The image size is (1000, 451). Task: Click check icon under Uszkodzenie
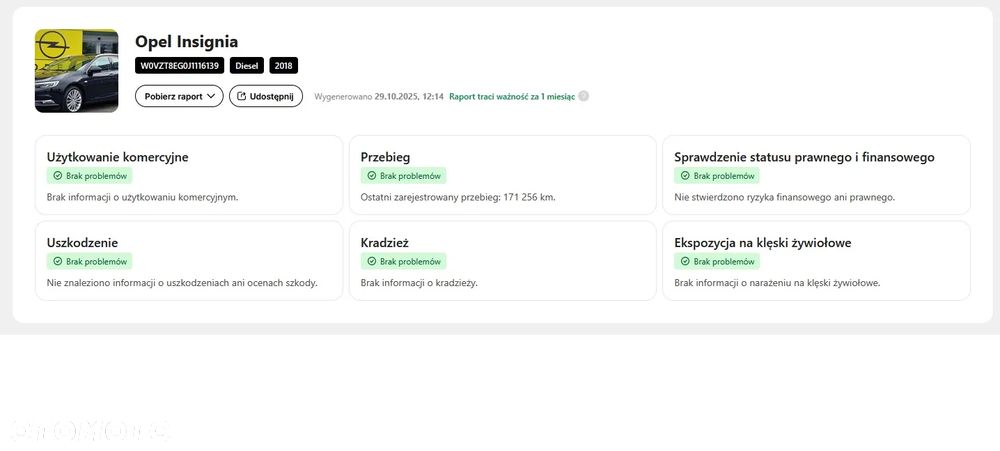tap(58, 261)
